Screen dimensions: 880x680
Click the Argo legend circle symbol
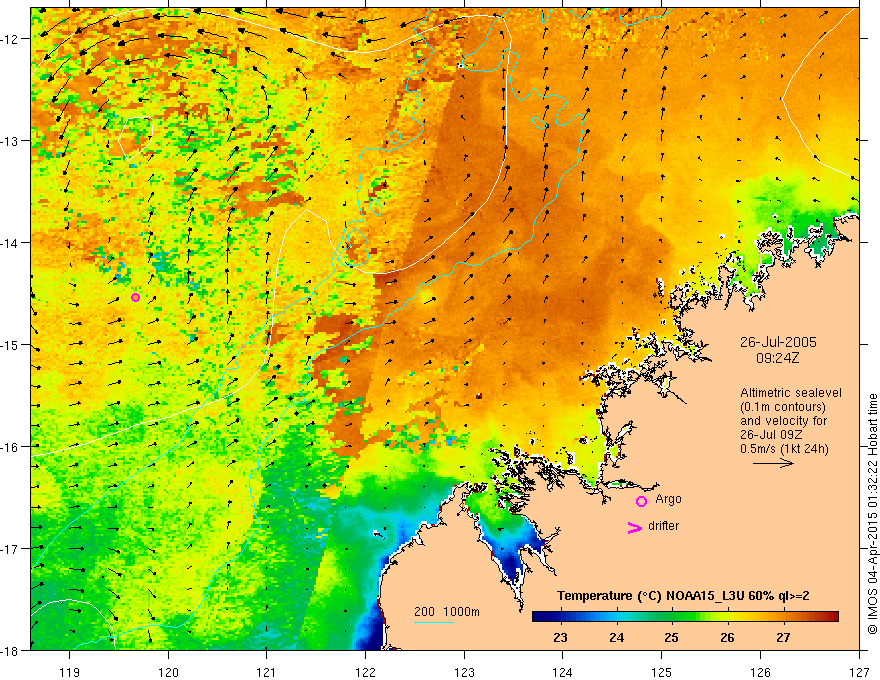641,501
